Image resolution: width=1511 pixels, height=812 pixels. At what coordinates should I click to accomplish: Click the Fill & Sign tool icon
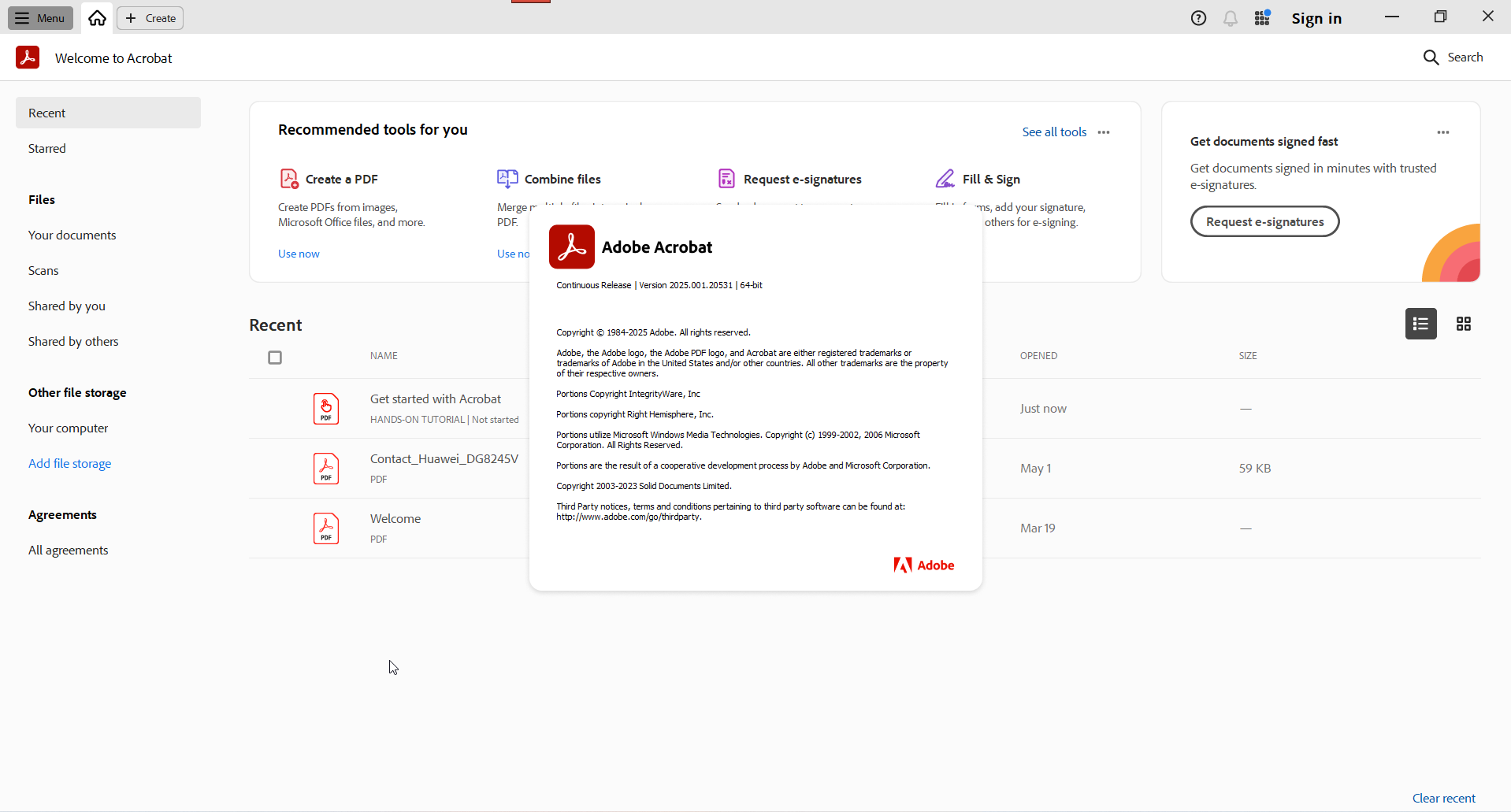click(x=945, y=179)
